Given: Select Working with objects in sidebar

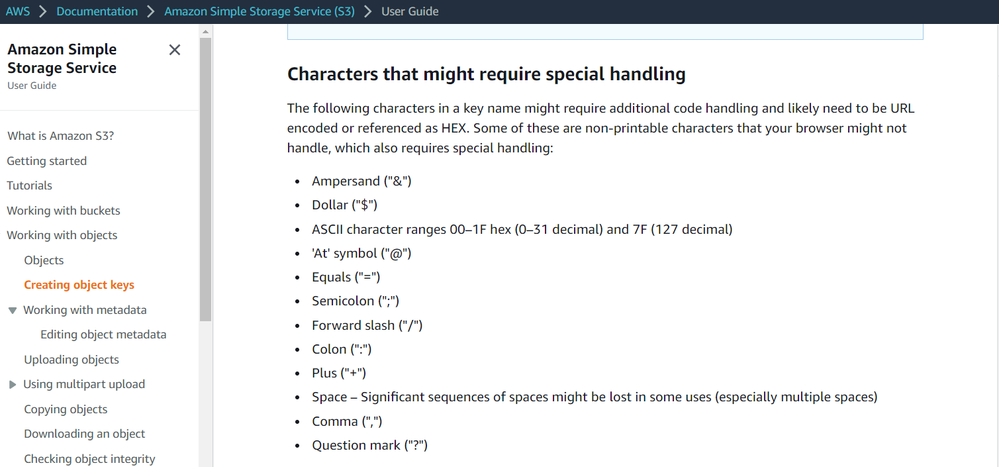Looking at the screenshot, I should (x=62, y=236).
